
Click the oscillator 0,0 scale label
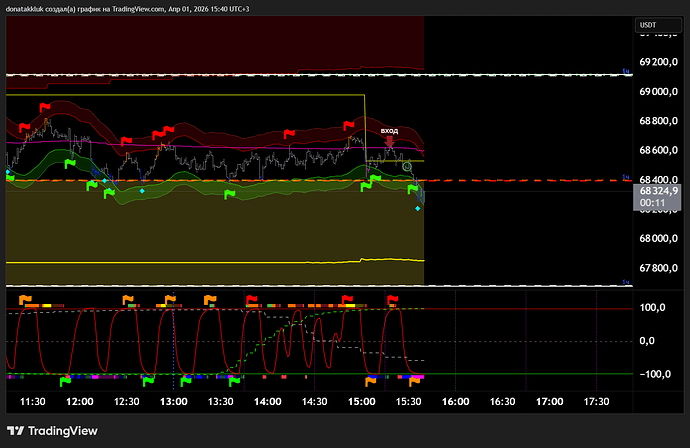pos(647,341)
